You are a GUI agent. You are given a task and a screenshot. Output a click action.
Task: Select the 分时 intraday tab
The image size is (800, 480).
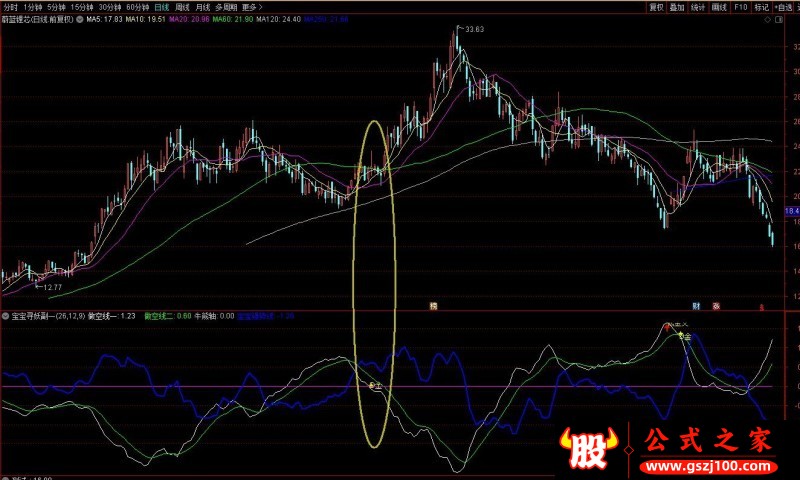[10, 6]
